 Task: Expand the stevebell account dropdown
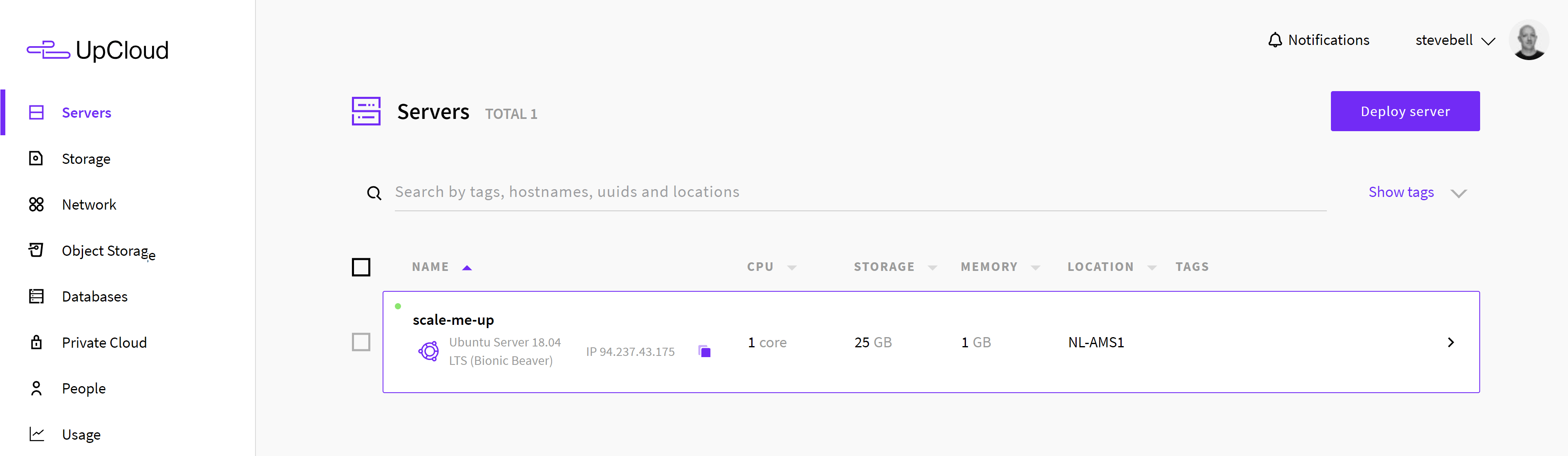pos(1455,41)
